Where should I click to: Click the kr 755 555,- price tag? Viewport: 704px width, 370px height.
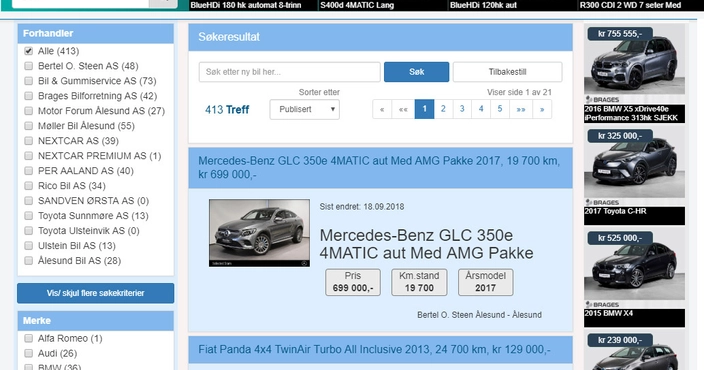click(x=620, y=34)
